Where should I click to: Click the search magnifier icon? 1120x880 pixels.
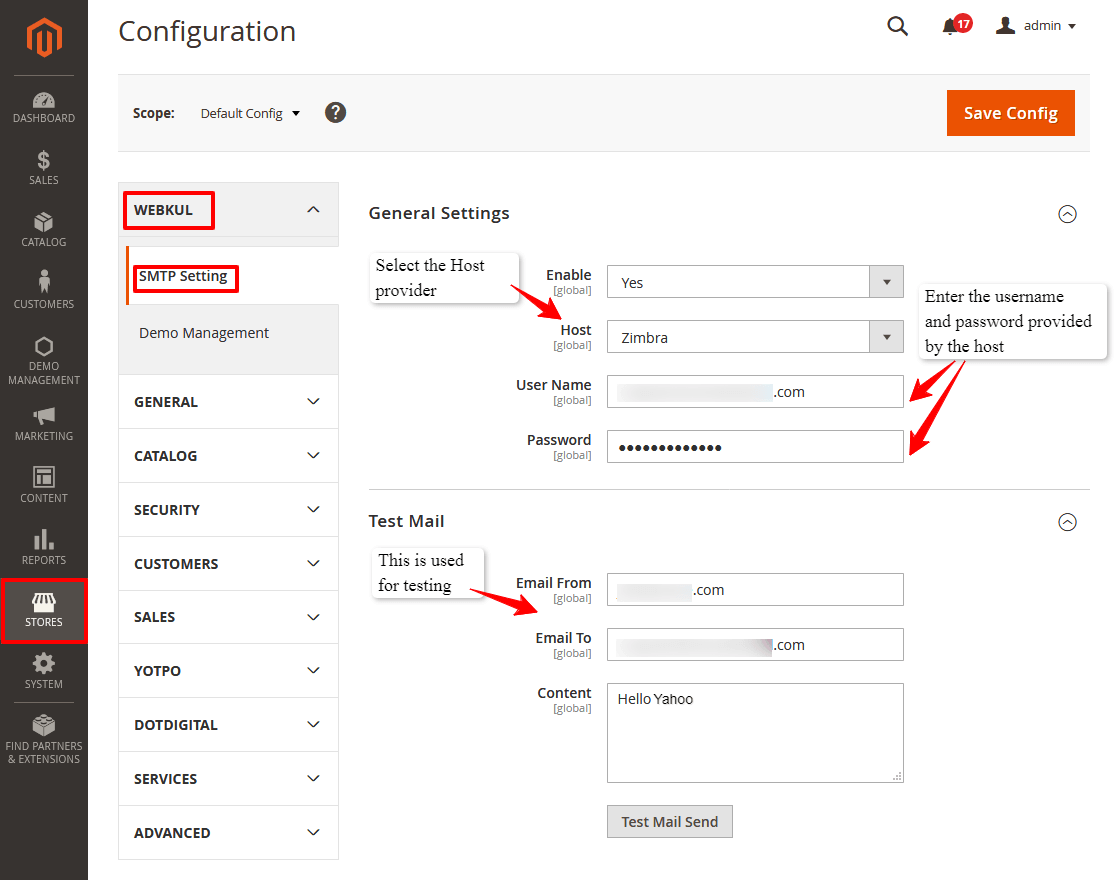click(897, 26)
